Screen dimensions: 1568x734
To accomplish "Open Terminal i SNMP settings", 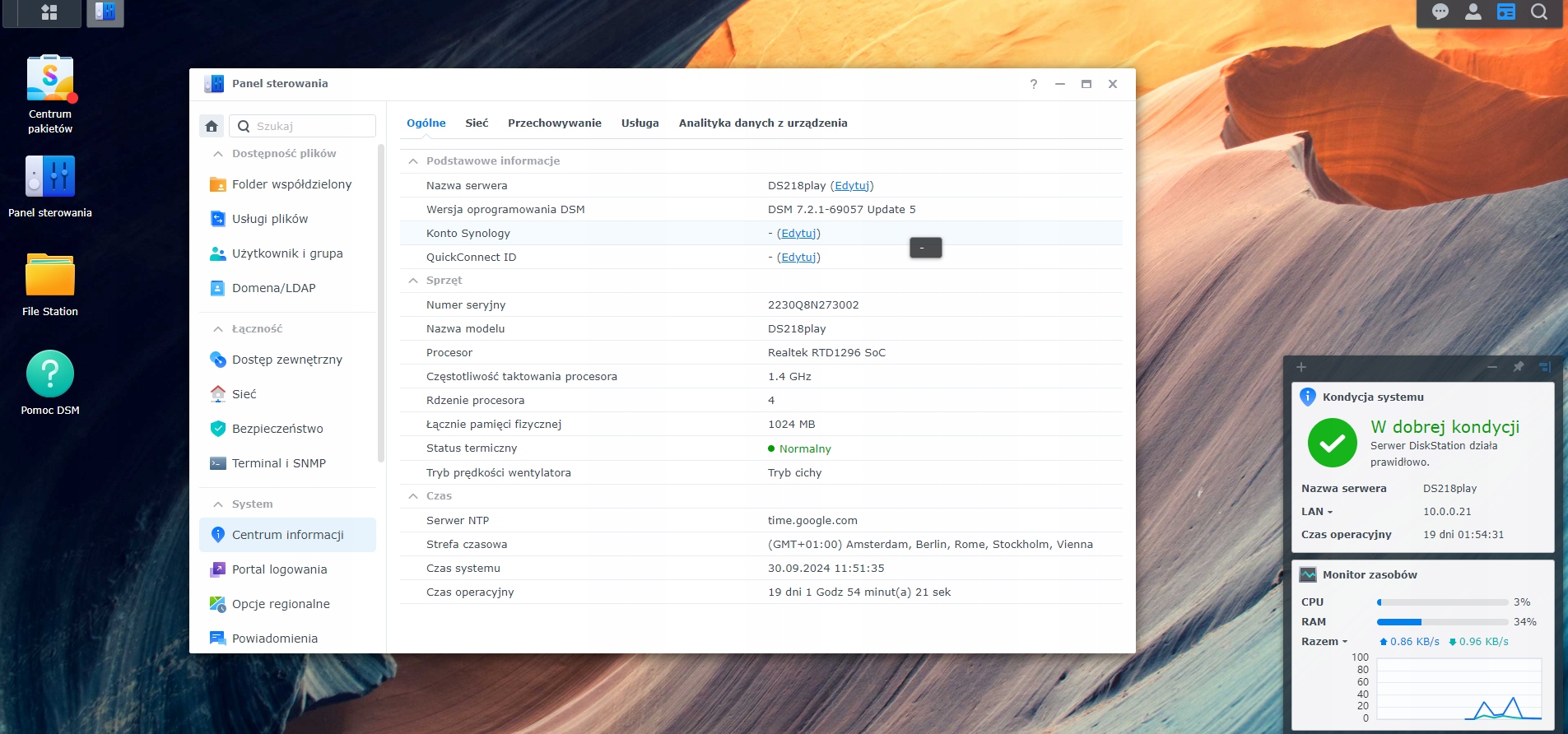I will 287,463.
